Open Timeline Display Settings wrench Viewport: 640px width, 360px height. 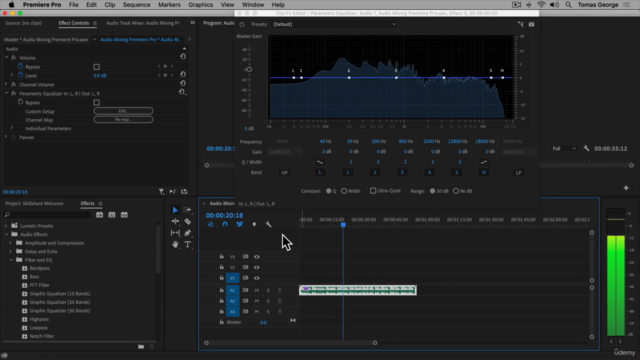coord(268,224)
